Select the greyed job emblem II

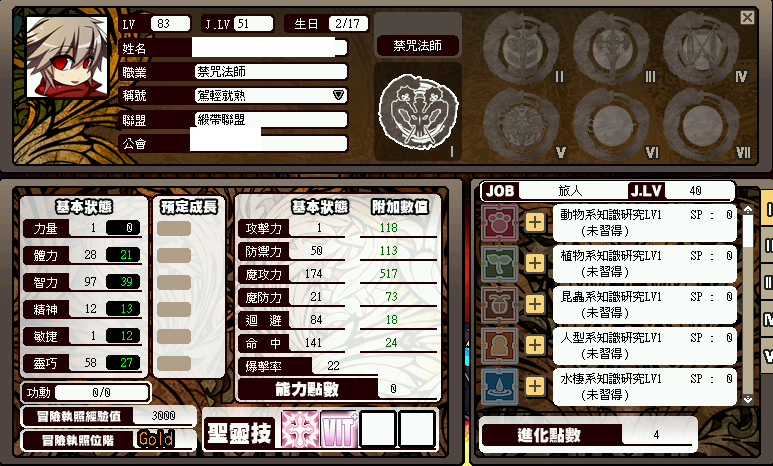[521, 48]
